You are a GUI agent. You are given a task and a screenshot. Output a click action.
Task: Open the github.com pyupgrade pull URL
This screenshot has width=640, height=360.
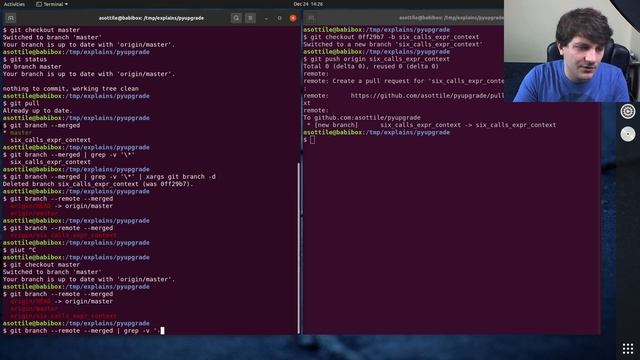point(427,96)
